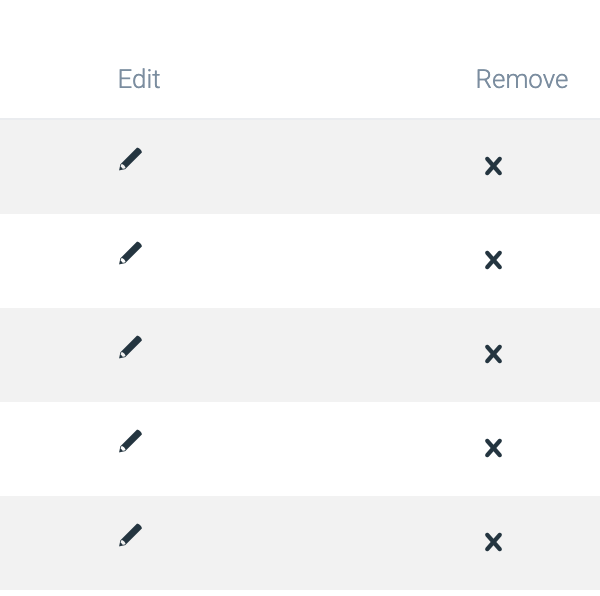Screen dimensions: 600x596
Task: Click the Remove column header
Action: pos(521,79)
